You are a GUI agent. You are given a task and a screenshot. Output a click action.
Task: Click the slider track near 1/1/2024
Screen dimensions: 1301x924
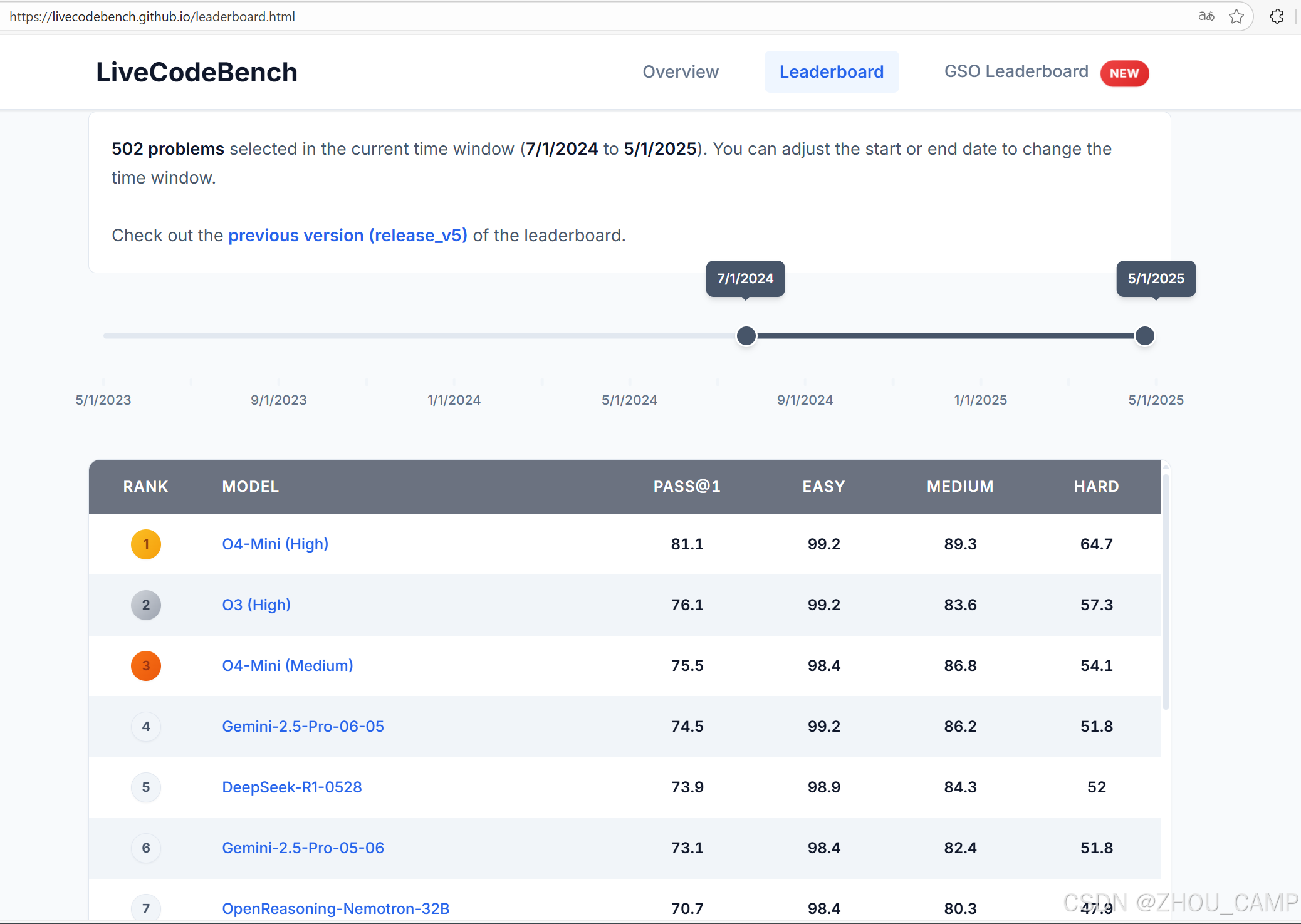click(454, 336)
